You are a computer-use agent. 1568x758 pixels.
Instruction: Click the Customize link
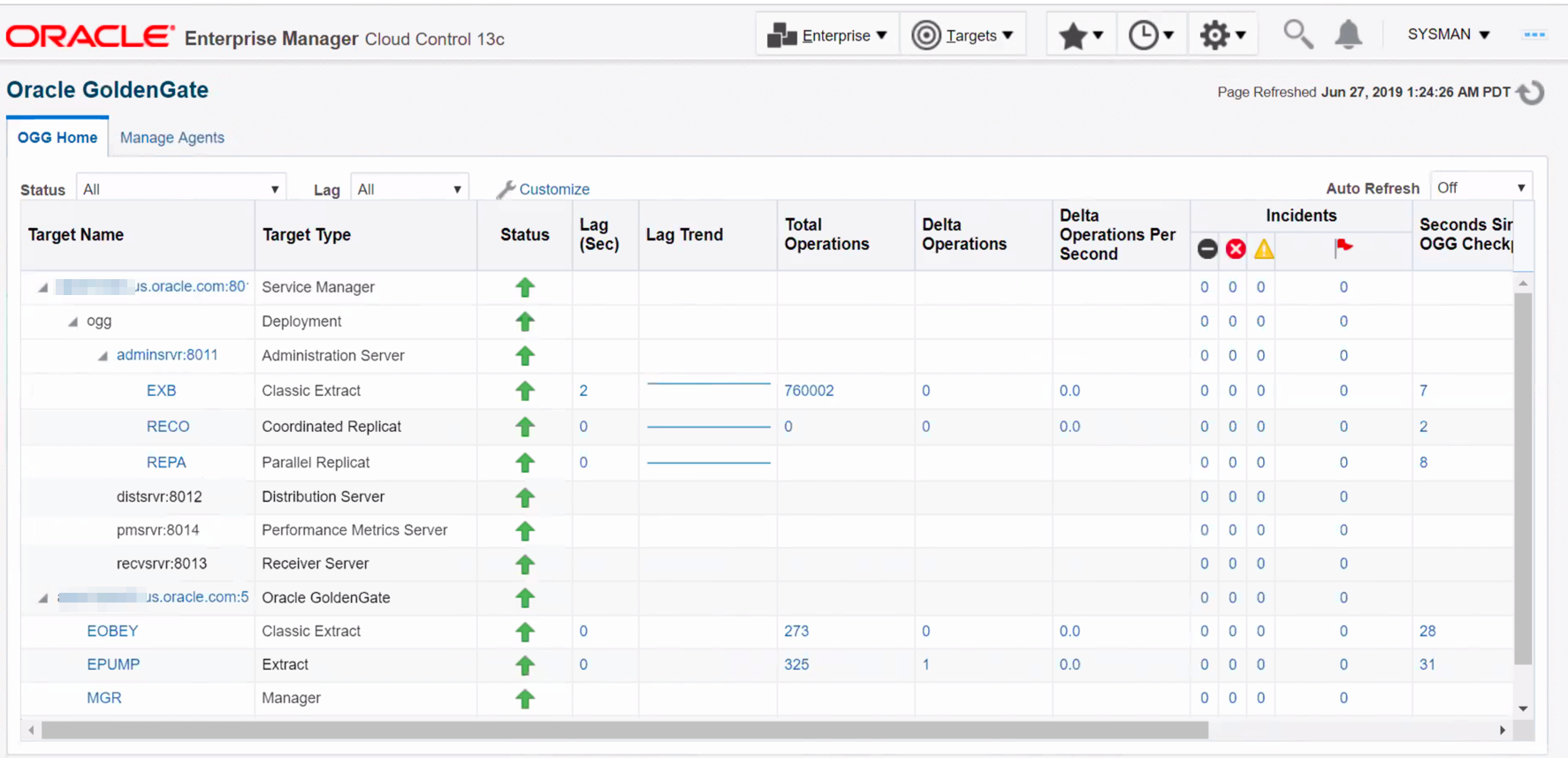(553, 189)
